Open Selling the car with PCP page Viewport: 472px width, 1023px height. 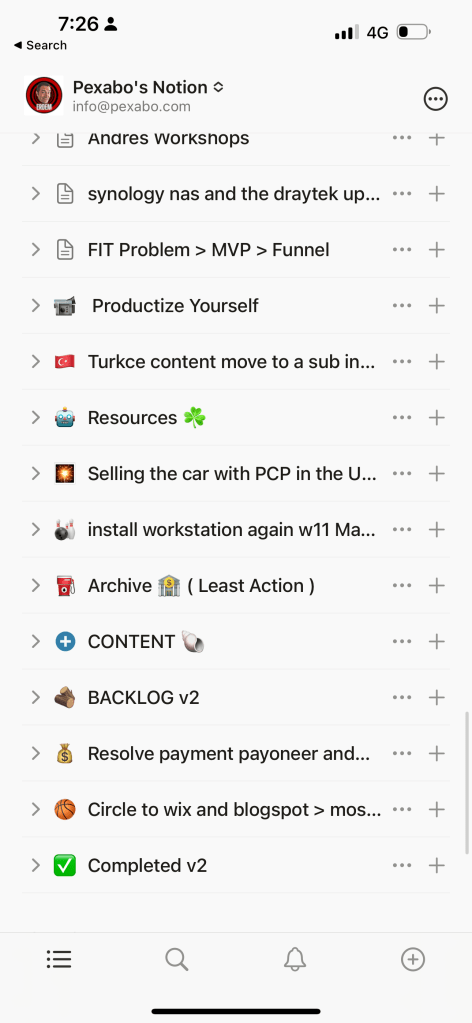point(232,474)
